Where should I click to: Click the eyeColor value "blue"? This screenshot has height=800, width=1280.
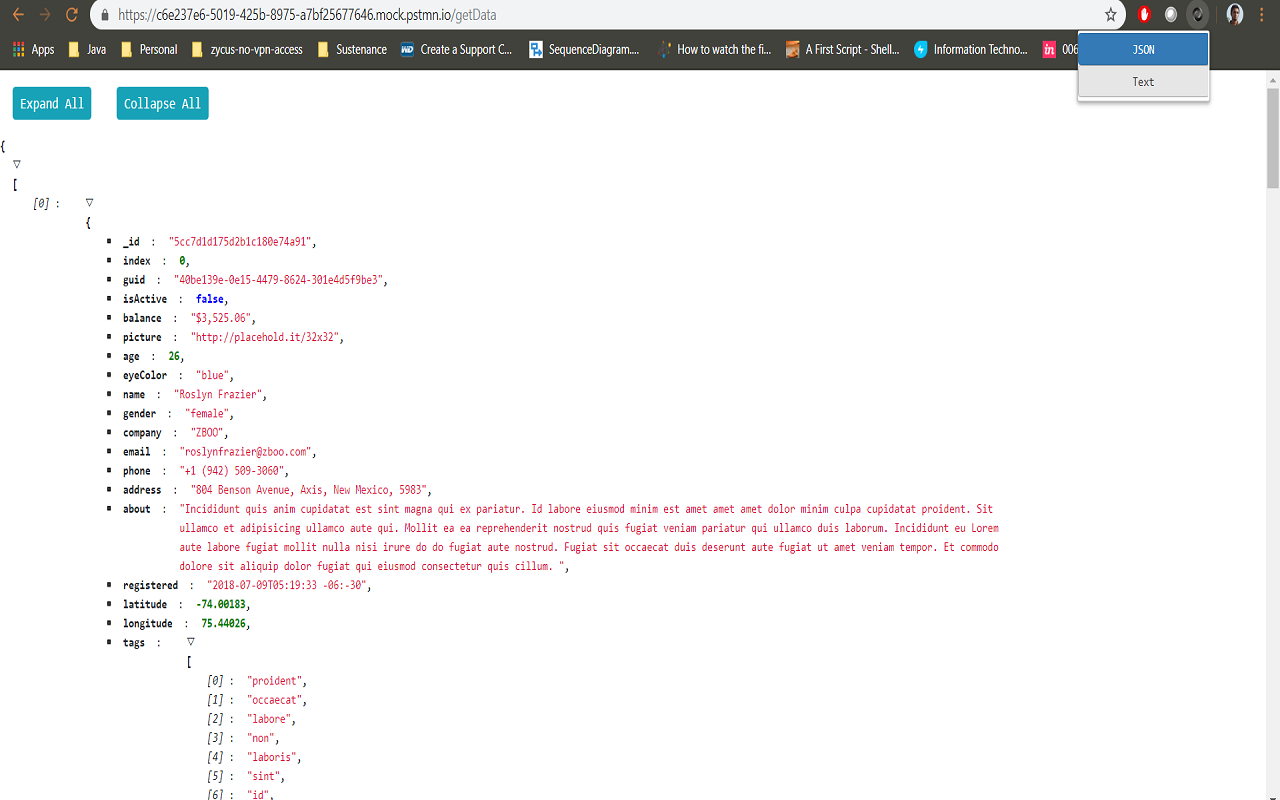pos(213,375)
